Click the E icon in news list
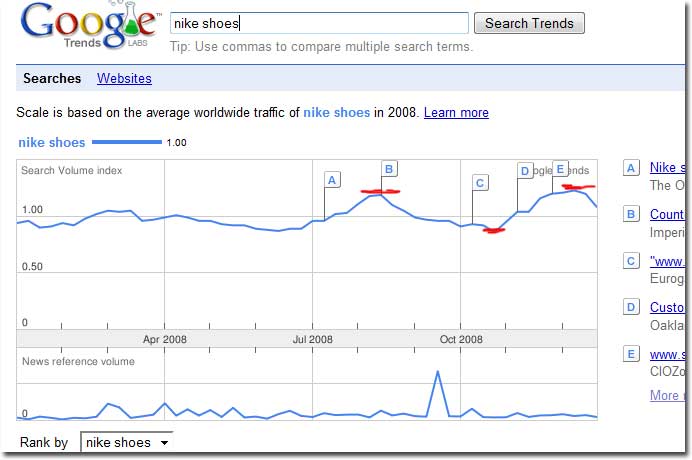Viewport: 692px width, 460px height. [631, 354]
